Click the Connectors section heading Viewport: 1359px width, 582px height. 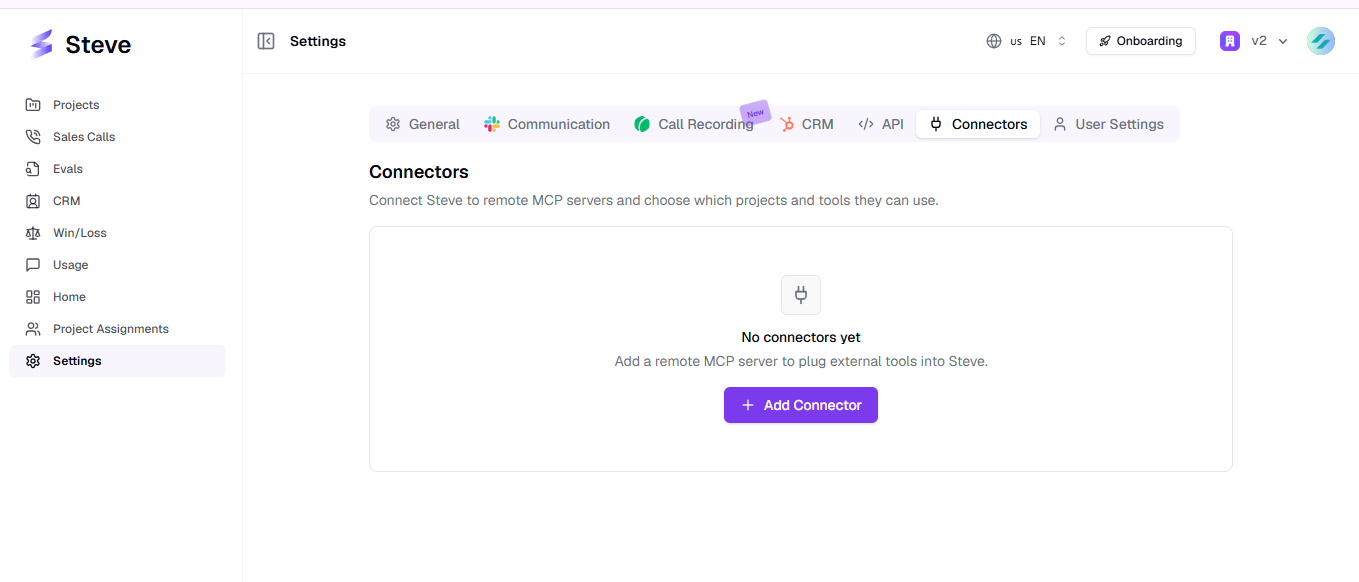click(x=419, y=172)
